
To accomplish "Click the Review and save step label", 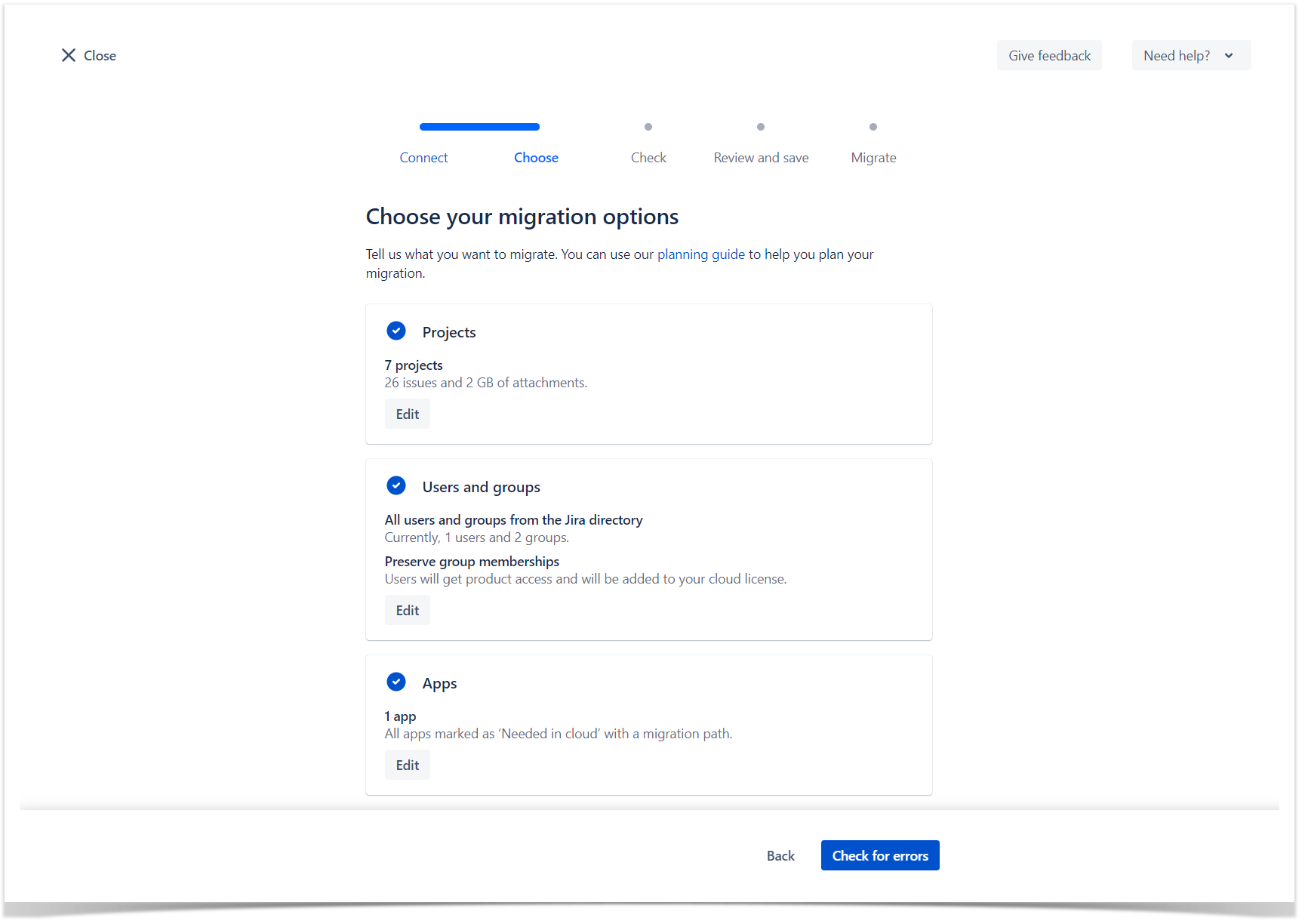I will [x=761, y=158].
